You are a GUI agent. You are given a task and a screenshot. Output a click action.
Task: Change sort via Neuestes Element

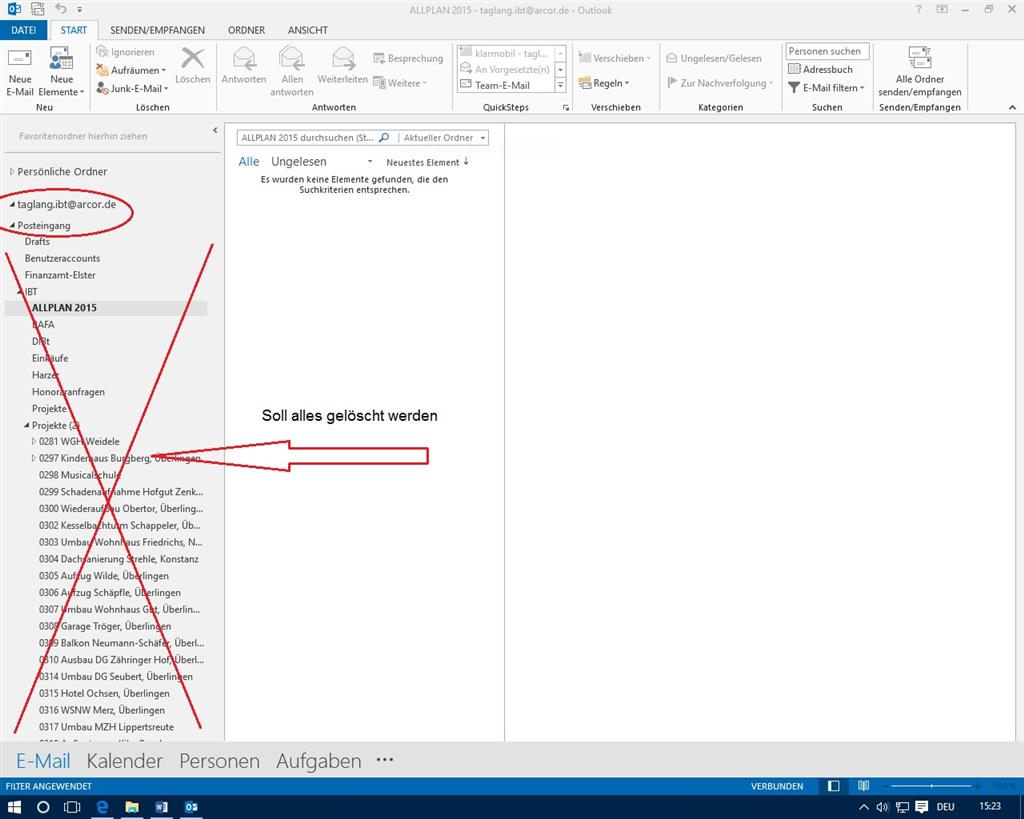tap(427, 162)
